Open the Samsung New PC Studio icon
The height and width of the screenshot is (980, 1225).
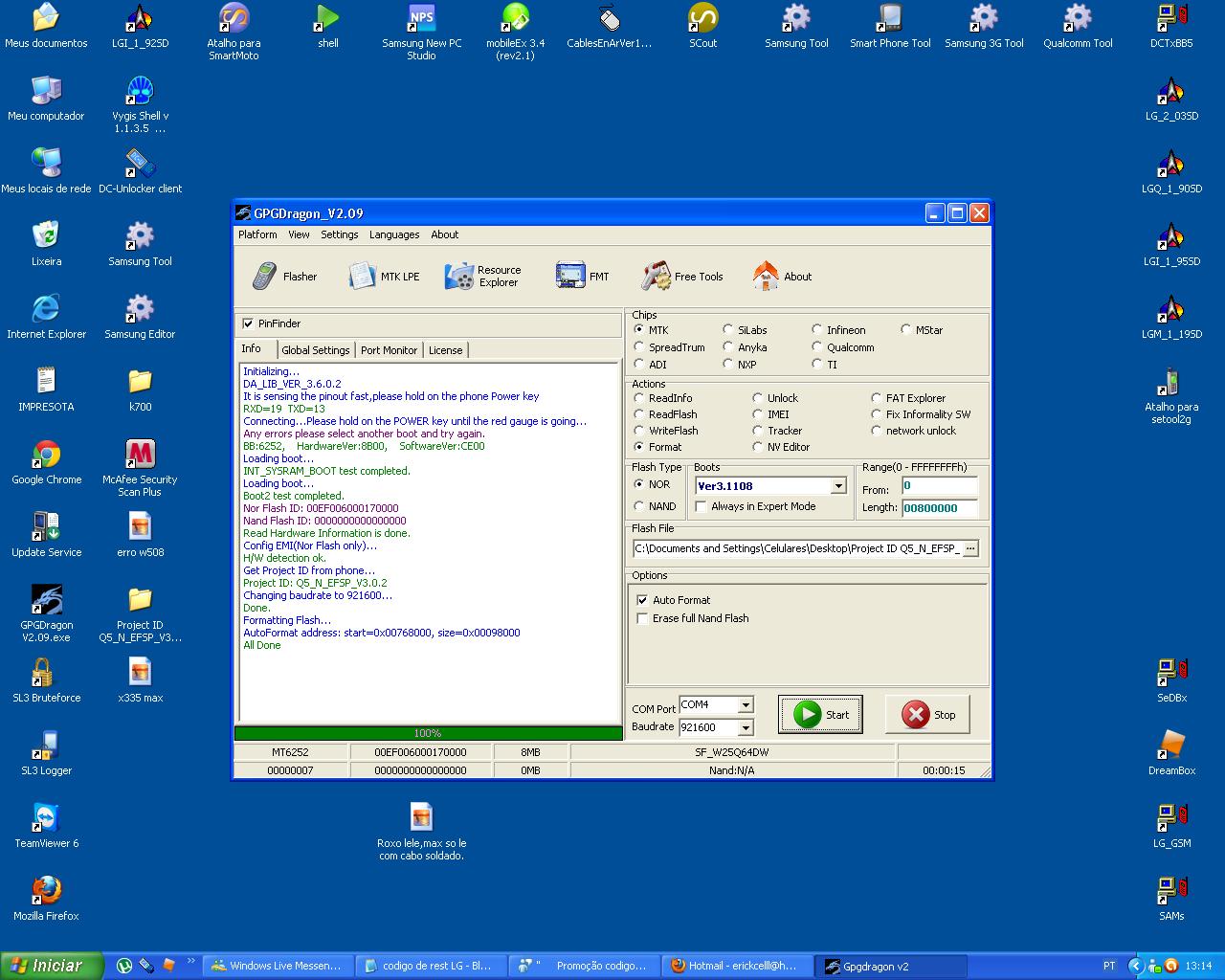[421, 32]
